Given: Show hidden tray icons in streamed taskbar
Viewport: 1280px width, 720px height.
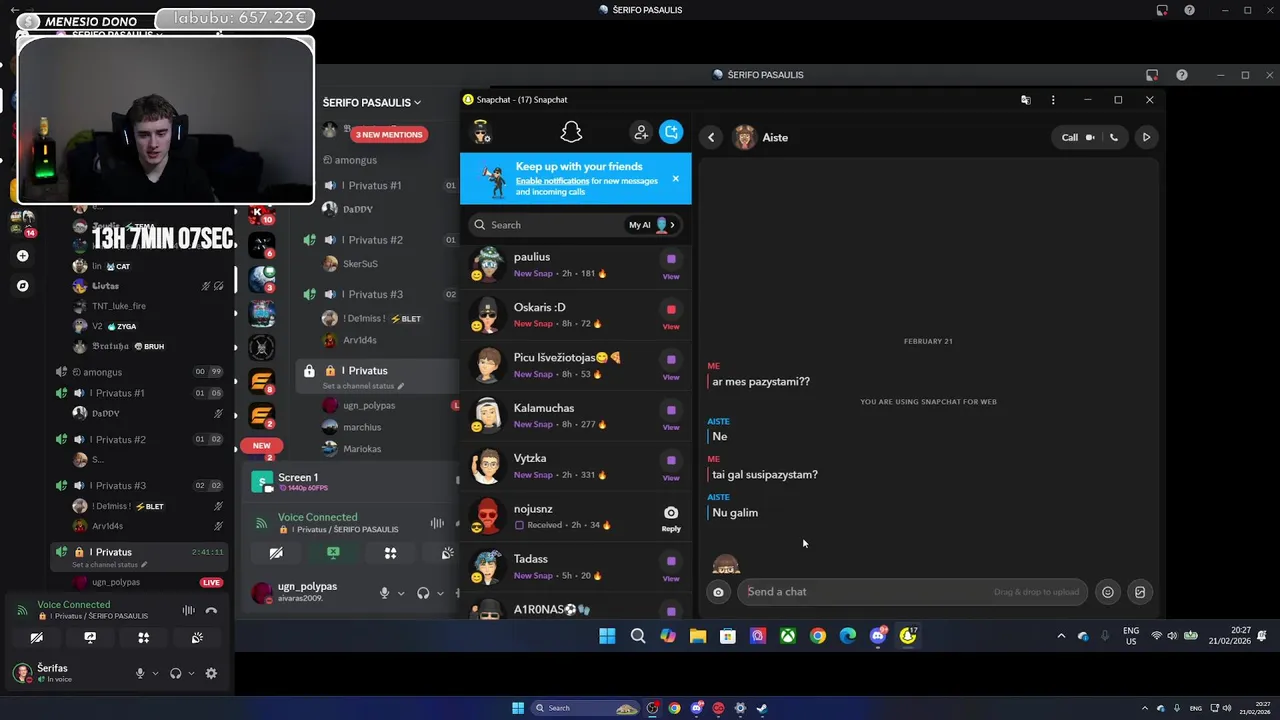Looking at the screenshot, I should (x=1061, y=636).
